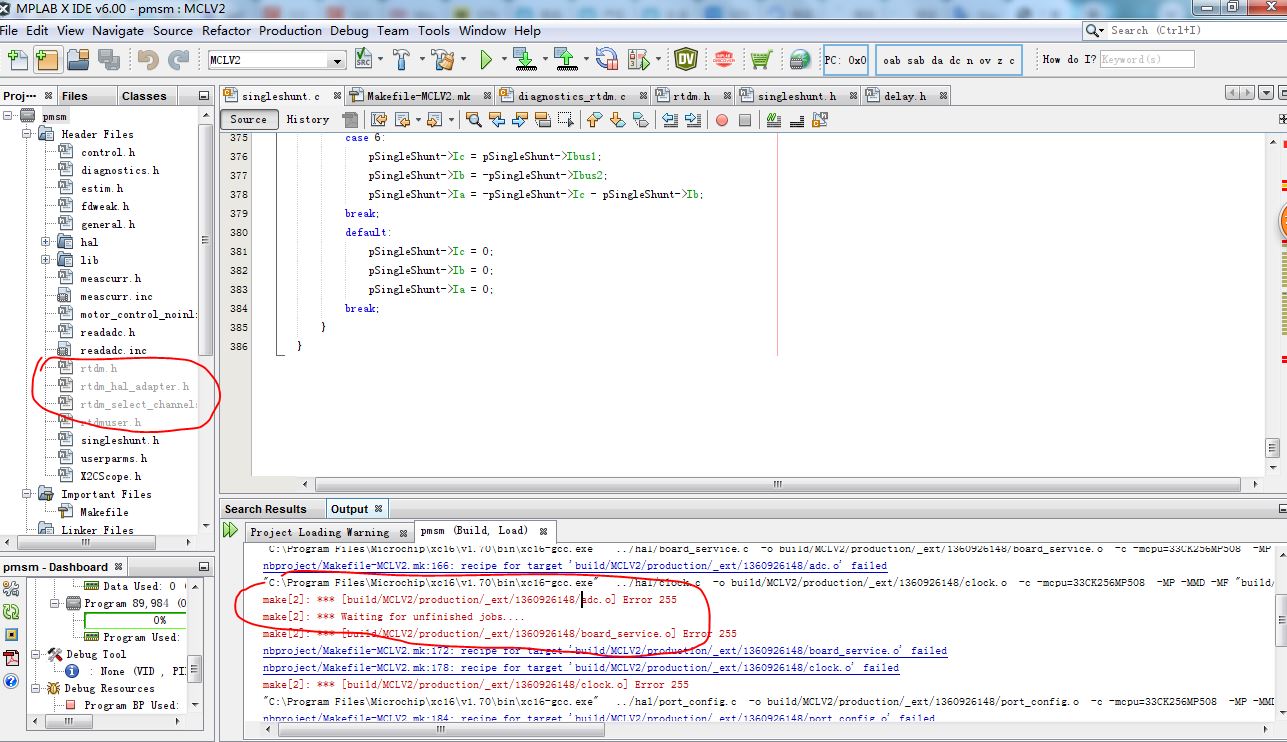
Task: Open the Dashboard PDF datasheet icon
Action: point(11,657)
